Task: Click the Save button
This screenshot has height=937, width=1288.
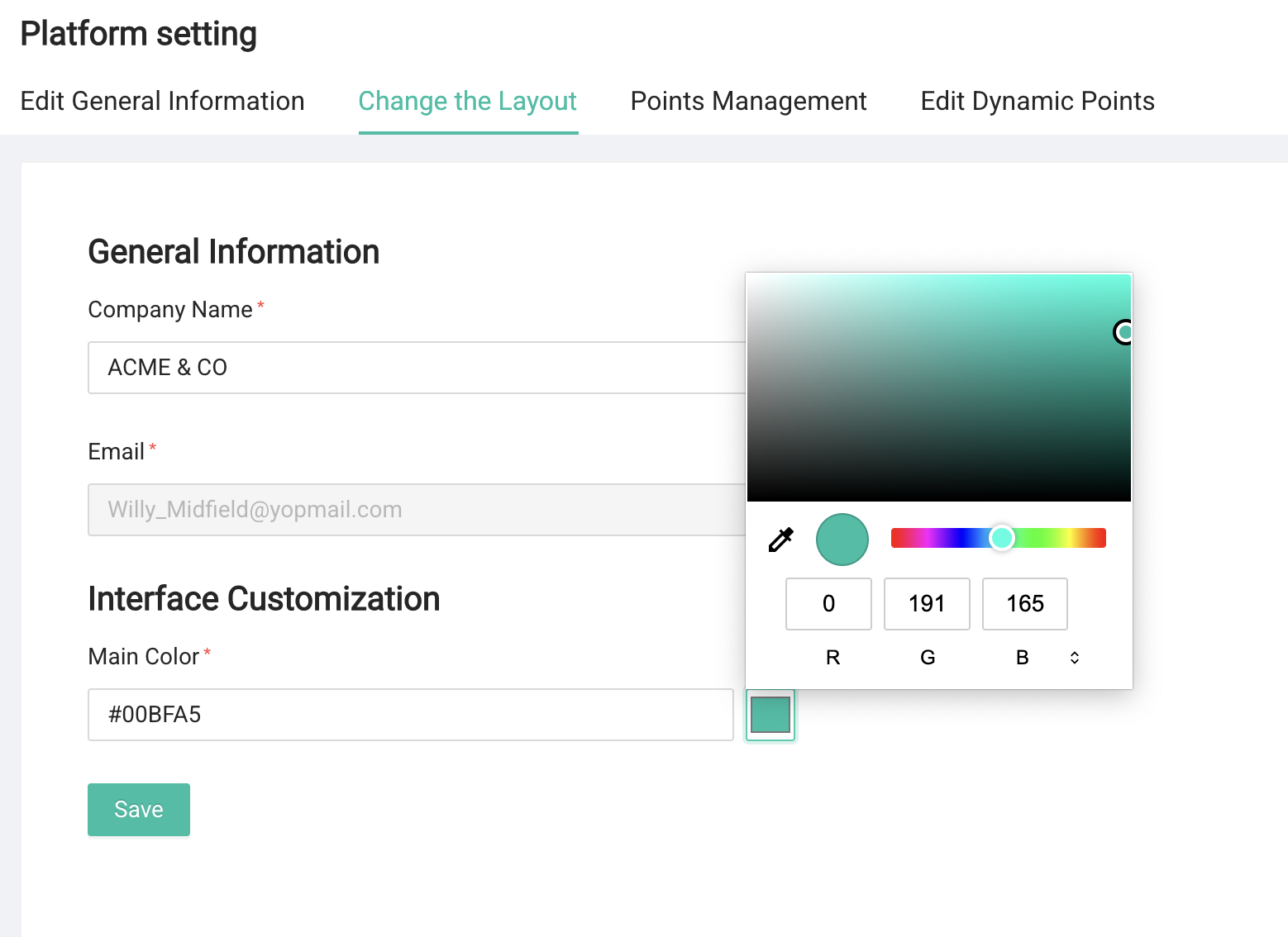Action: [x=139, y=810]
